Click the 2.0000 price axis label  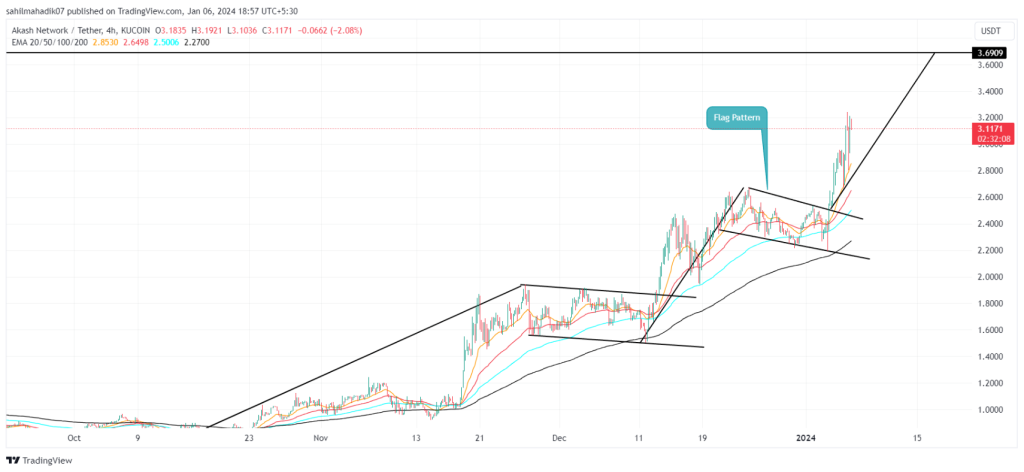click(989, 277)
